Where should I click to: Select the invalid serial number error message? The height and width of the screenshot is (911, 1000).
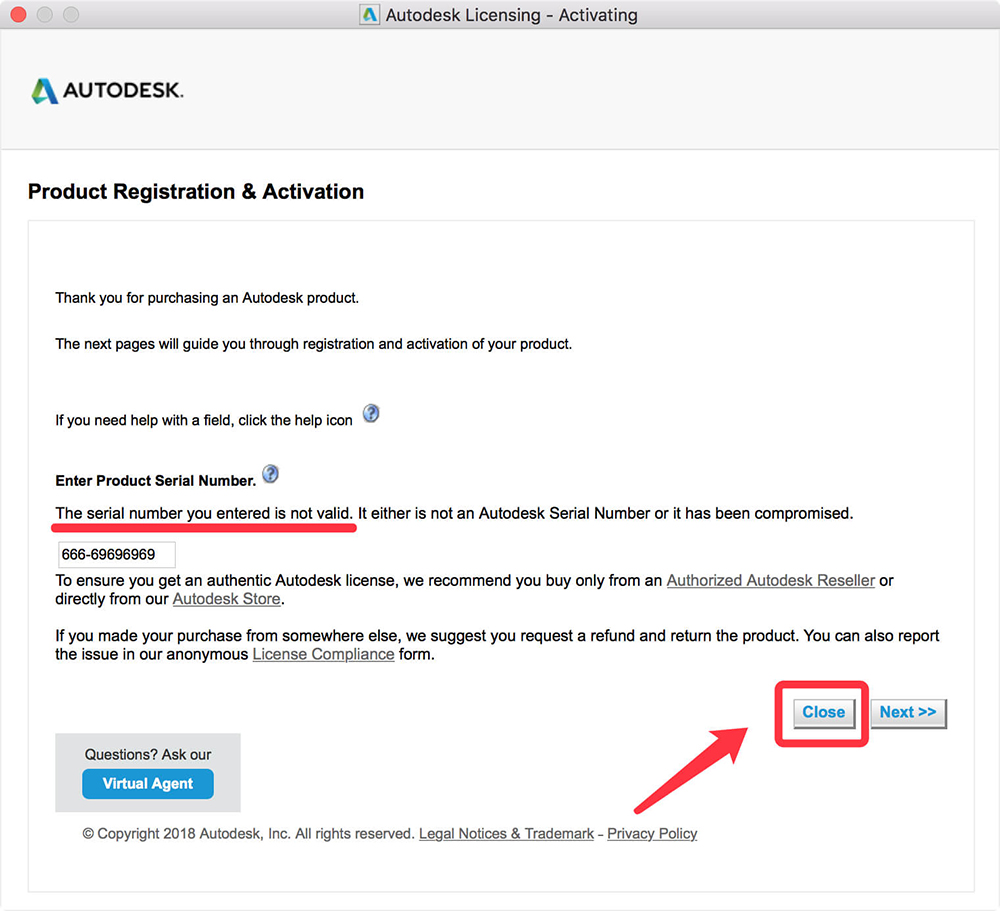coord(453,514)
